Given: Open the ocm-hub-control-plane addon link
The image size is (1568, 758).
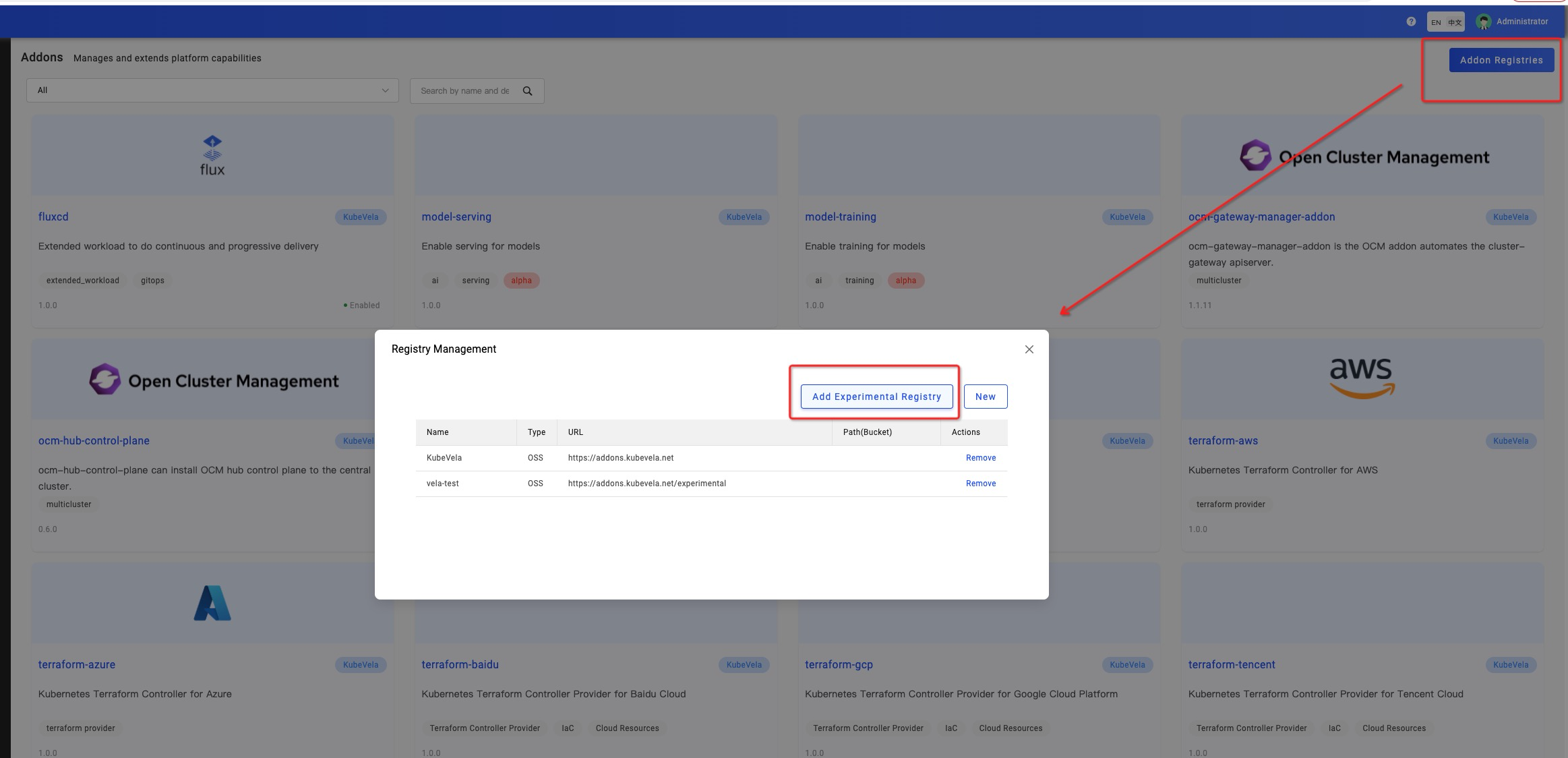Looking at the screenshot, I should 94,441.
